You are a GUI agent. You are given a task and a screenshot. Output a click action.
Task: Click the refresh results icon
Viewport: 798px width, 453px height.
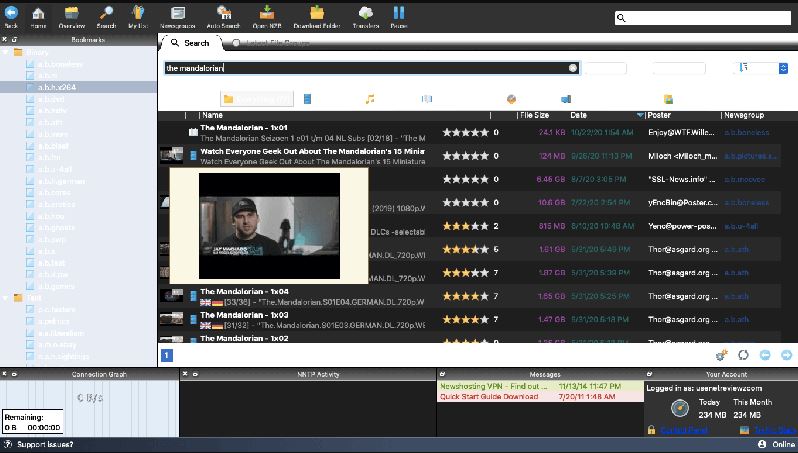click(744, 355)
